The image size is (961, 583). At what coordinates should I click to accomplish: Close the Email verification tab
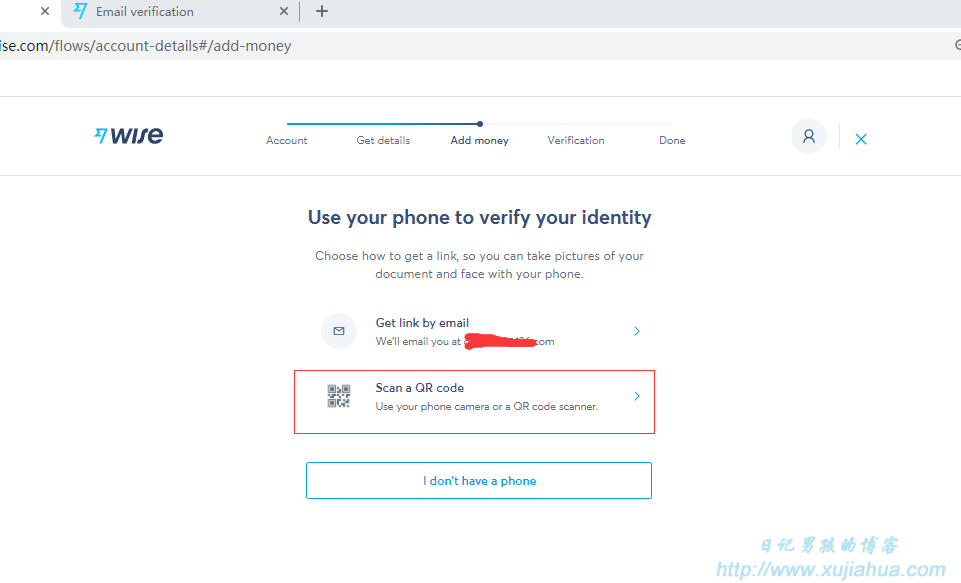click(x=284, y=11)
